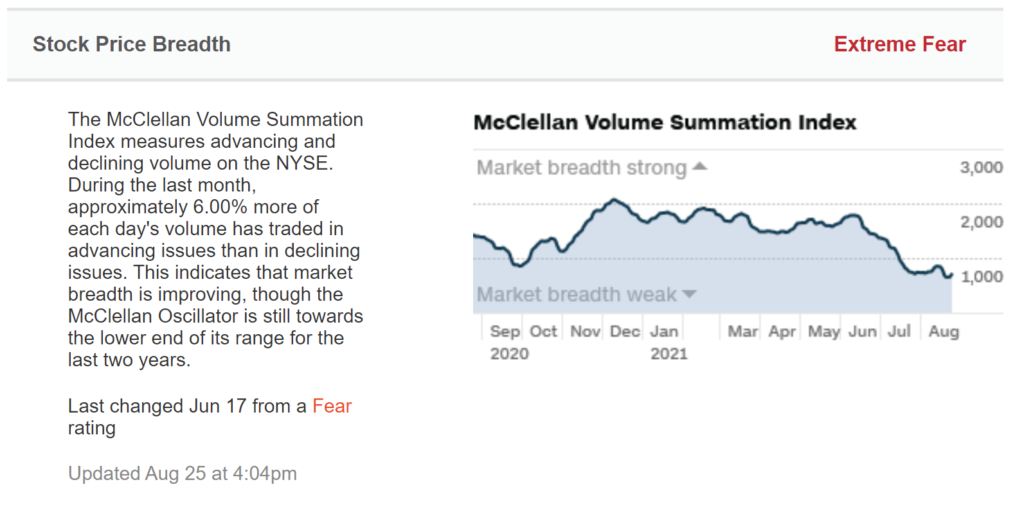This screenshot has width=1024, height=507.
Task: Click the Jul month label on chart axis
Action: 898,331
